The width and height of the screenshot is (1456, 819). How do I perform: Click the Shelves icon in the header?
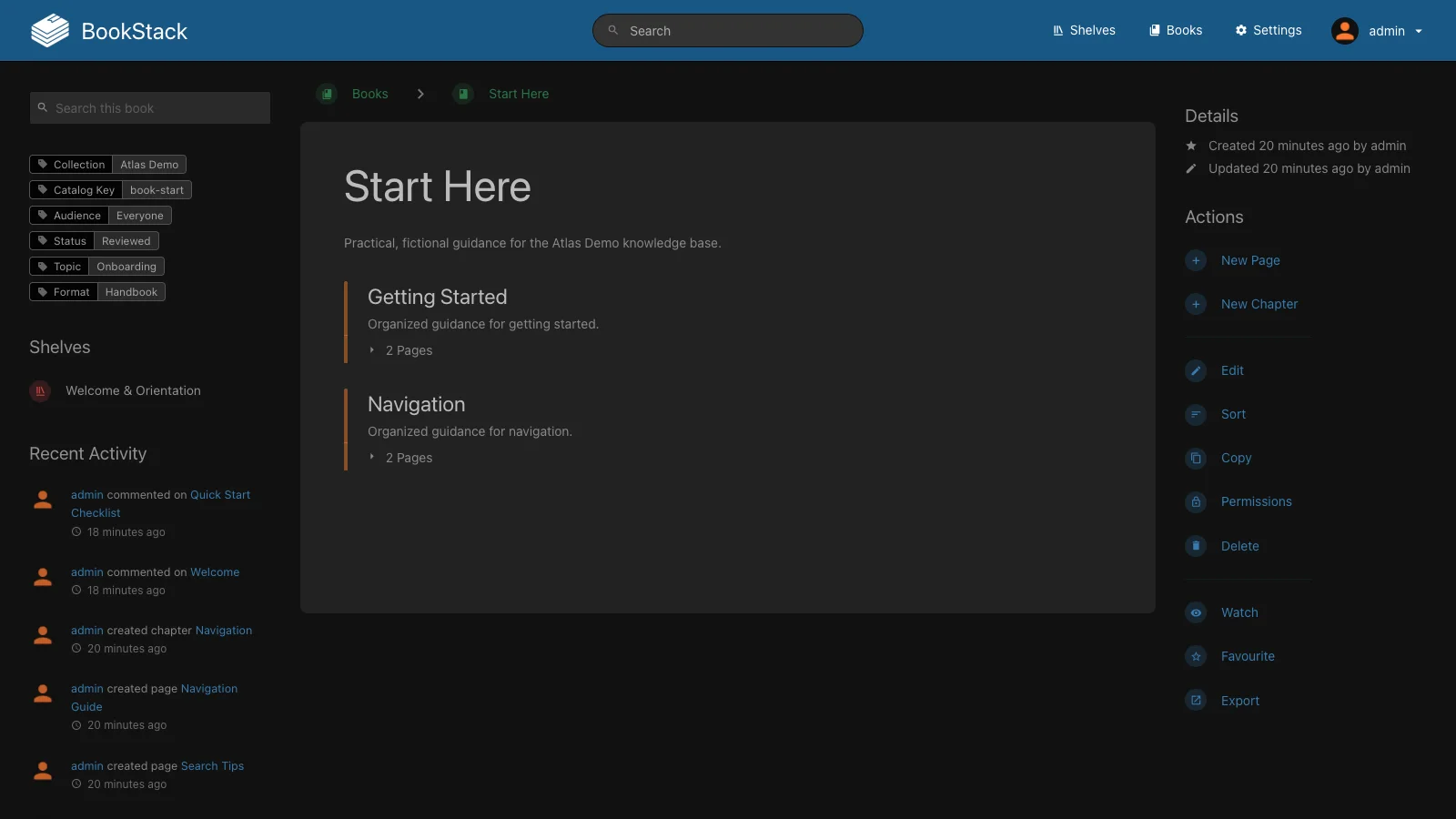[1058, 30]
